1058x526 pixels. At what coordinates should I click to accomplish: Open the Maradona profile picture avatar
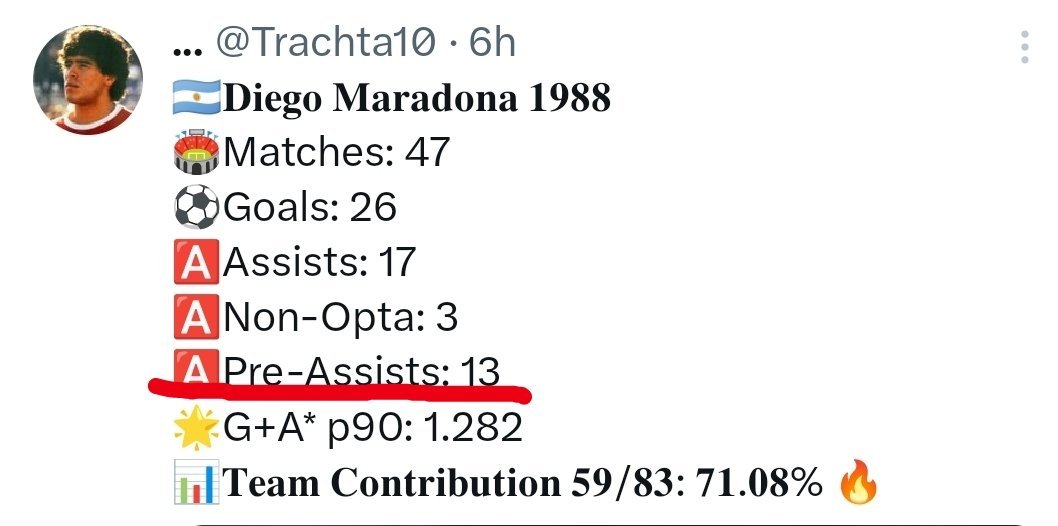(x=88, y=80)
